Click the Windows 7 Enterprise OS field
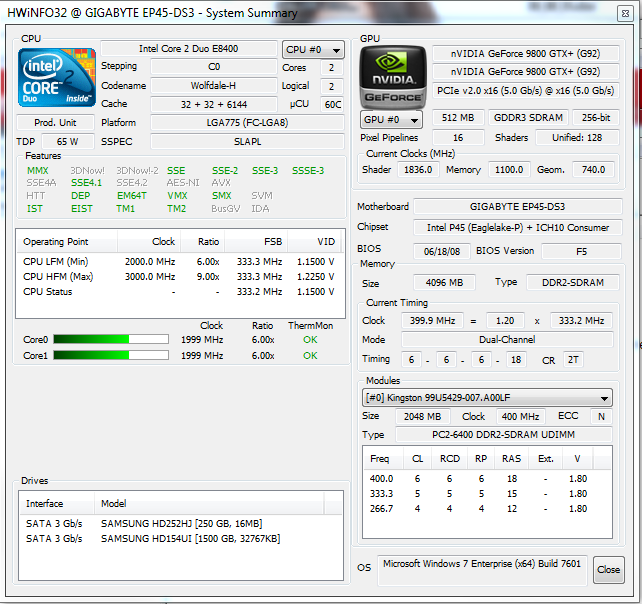The height and width of the screenshot is (604, 642). tap(482, 570)
